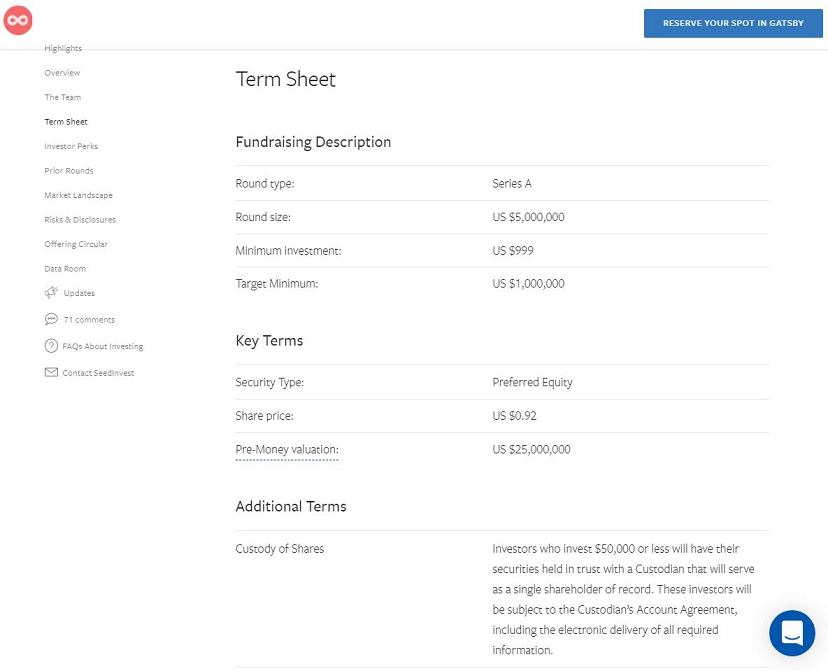Click Pre-Money valuation underlined term

pyautogui.click(x=287, y=450)
